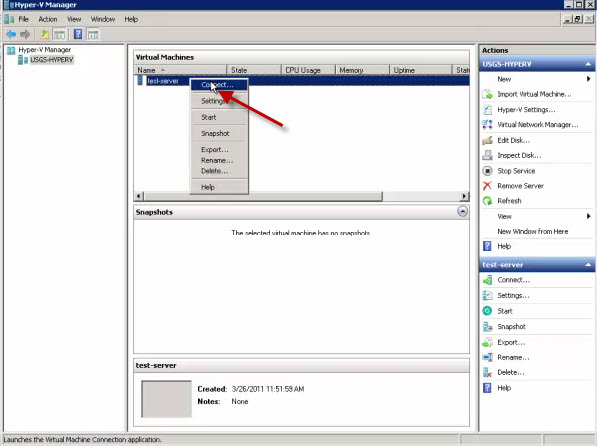The width and height of the screenshot is (597, 446).
Task: Sort by the Name column header
Action: pyautogui.click(x=180, y=70)
